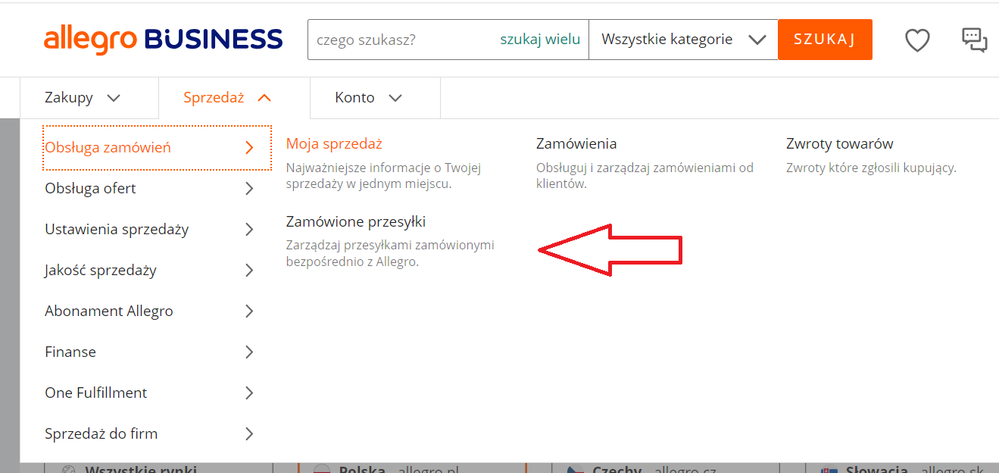Select 'Obsługa zamówień' submenu item
This screenshot has width=999, height=473.
(157, 148)
